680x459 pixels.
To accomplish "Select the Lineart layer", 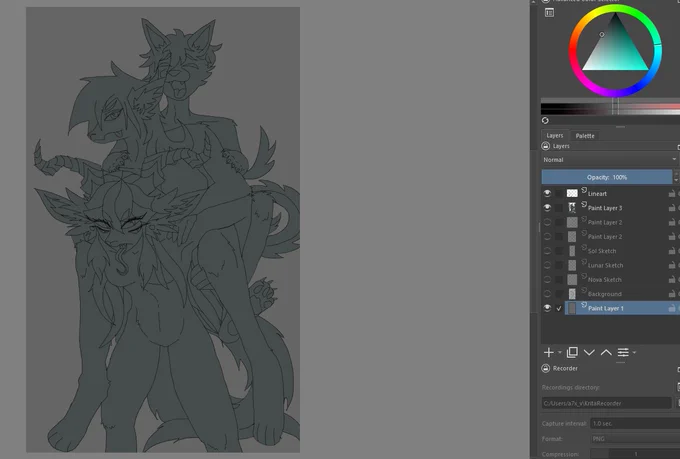I will pyautogui.click(x=597, y=194).
